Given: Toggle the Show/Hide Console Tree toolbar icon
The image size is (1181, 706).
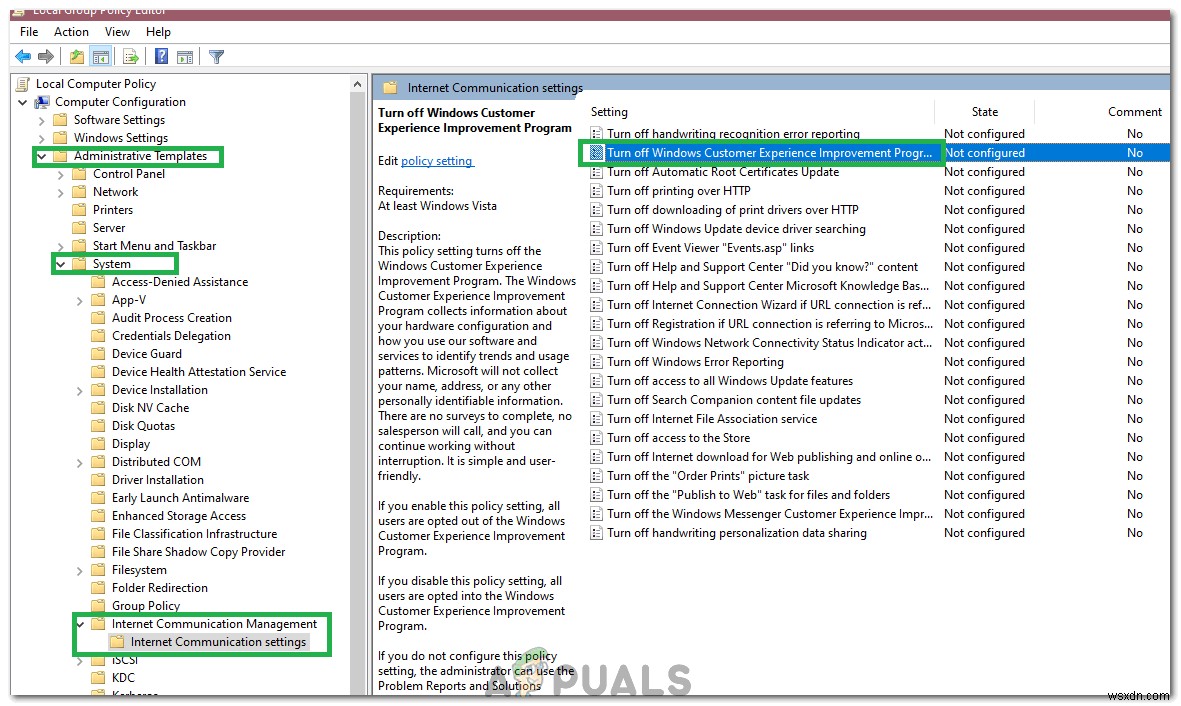Looking at the screenshot, I should [100, 57].
